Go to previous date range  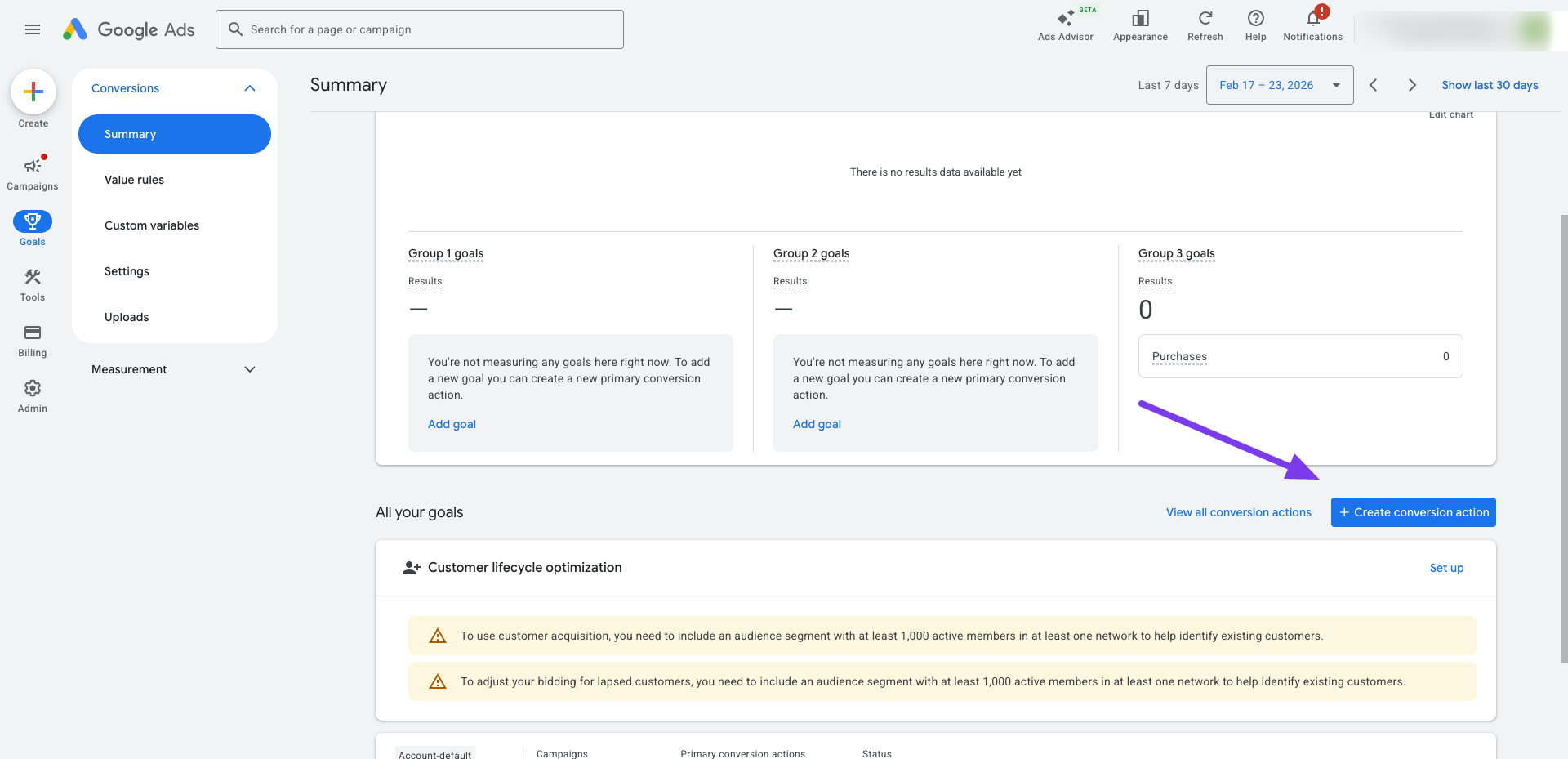[x=1374, y=85]
